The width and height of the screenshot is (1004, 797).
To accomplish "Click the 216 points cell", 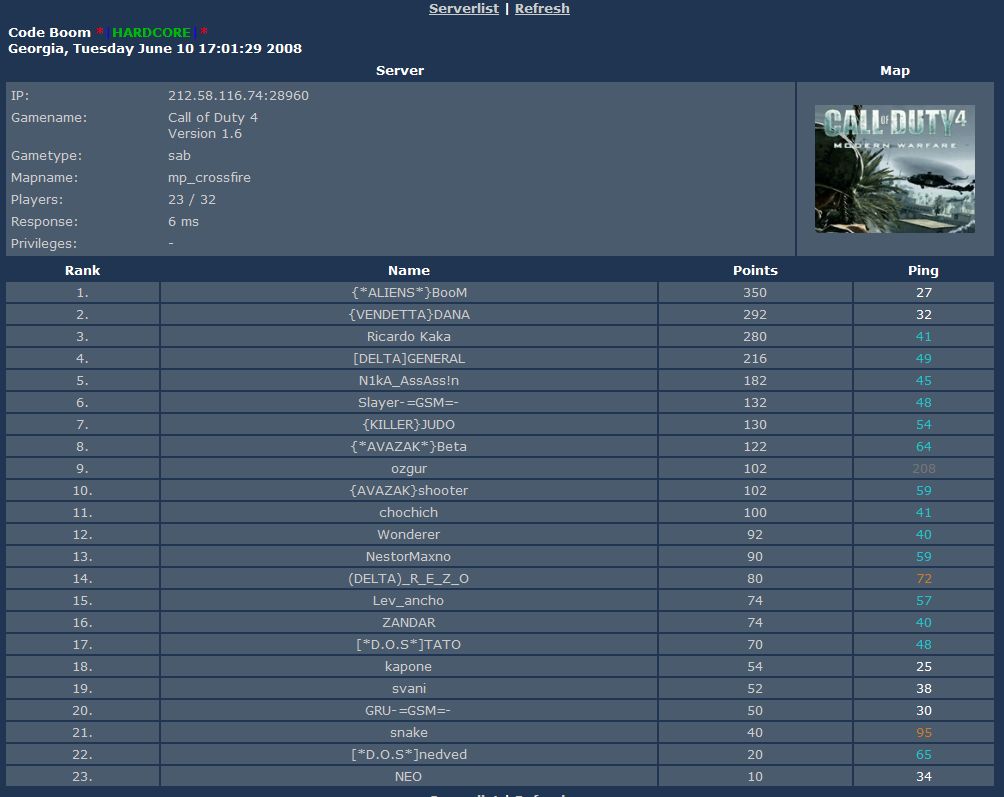I will click(x=755, y=358).
